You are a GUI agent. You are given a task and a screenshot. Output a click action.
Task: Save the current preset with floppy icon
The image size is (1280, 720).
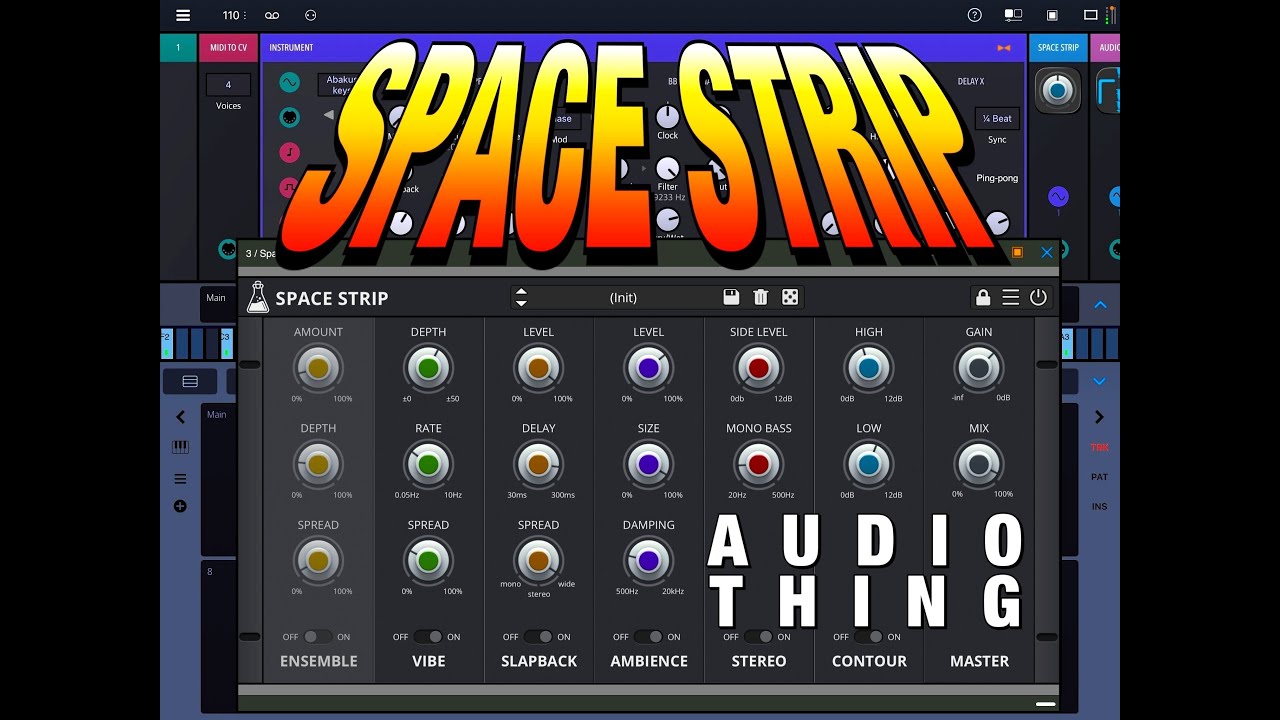pyautogui.click(x=731, y=297)
